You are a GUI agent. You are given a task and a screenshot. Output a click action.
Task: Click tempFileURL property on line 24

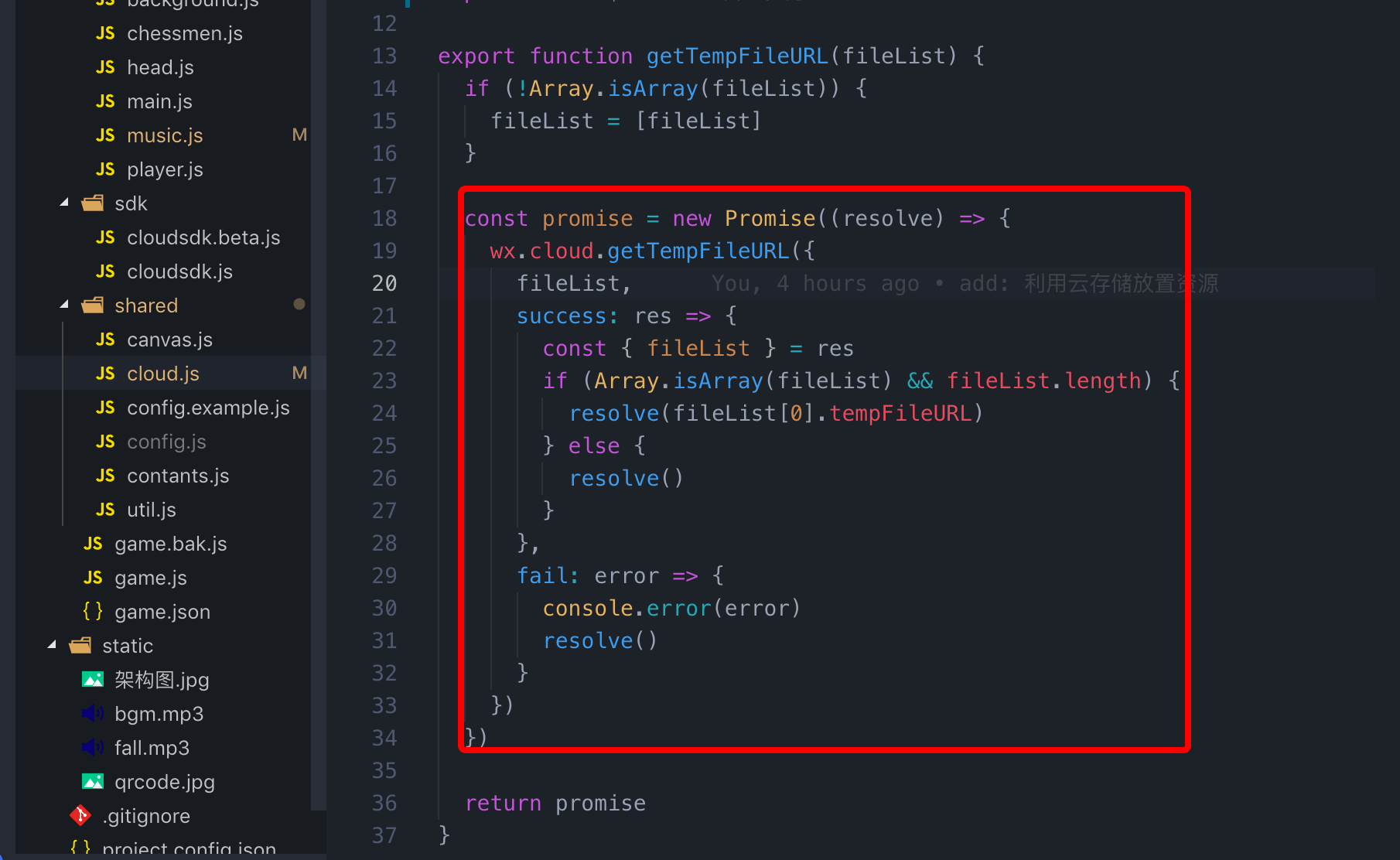click(900, 413)
